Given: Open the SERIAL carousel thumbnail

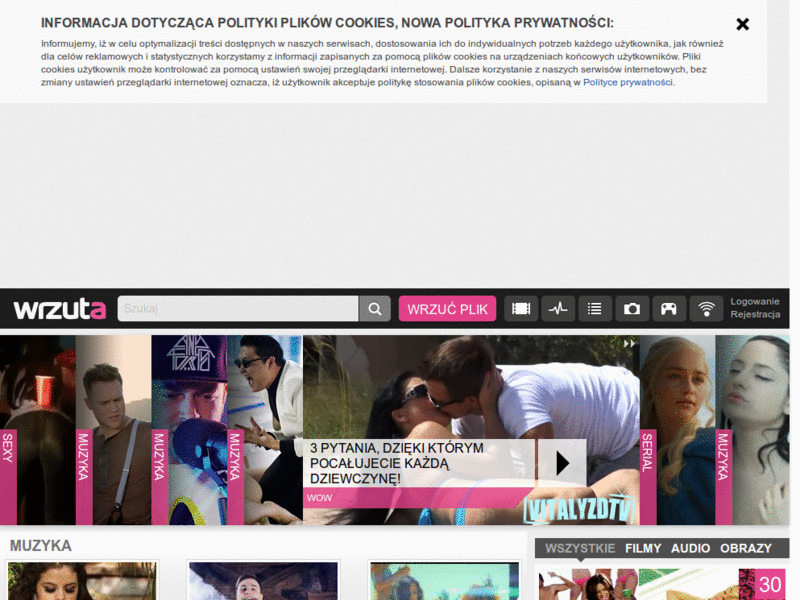Looking at the screenshot, I should click(678, 430).
